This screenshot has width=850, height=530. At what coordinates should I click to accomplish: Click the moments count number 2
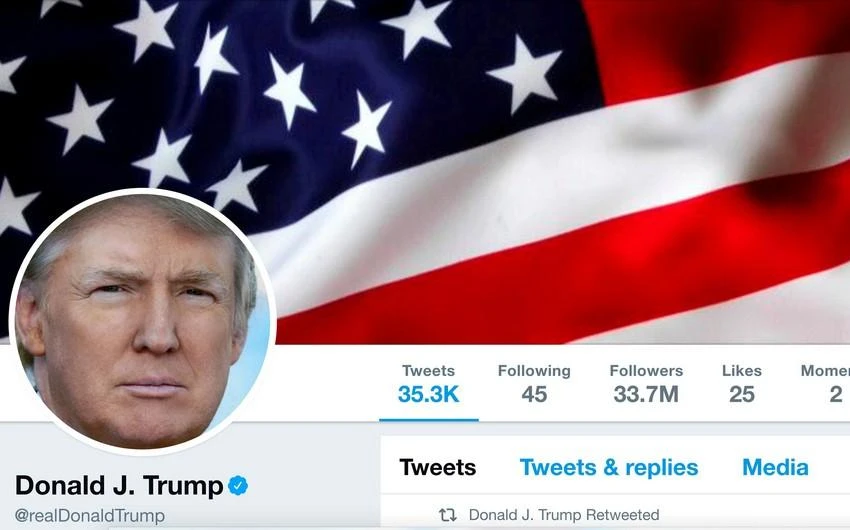click(x=836, y=394)
